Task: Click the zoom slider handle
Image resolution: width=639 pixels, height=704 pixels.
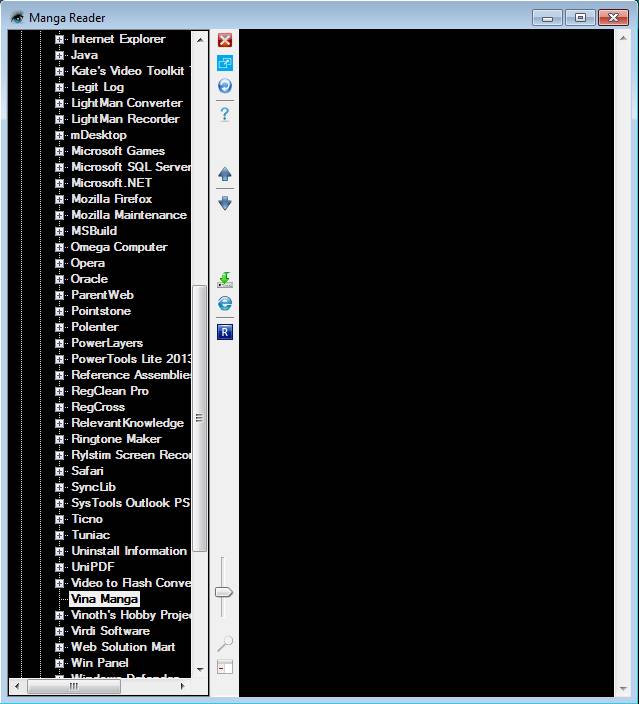Action: pos(223,592)
